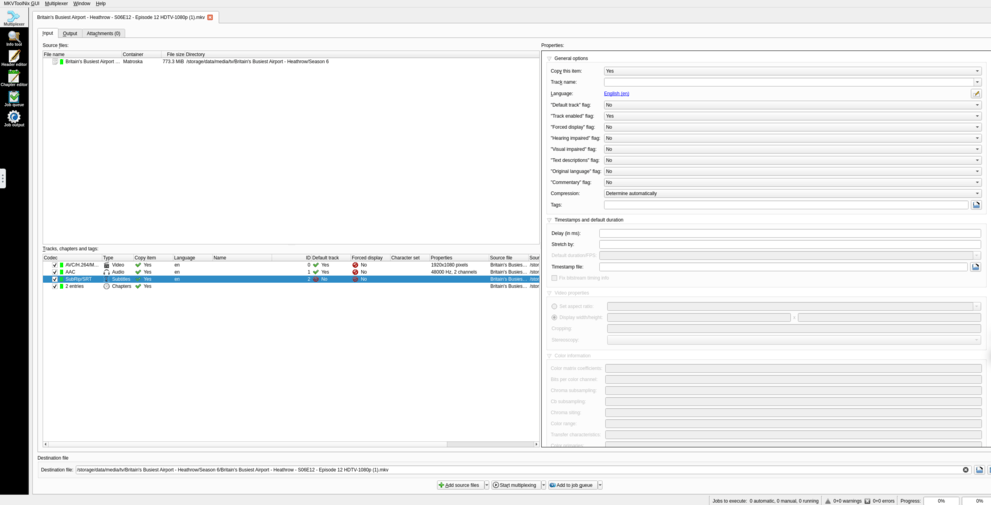Click the Destination file path field

tap(522, 470)
